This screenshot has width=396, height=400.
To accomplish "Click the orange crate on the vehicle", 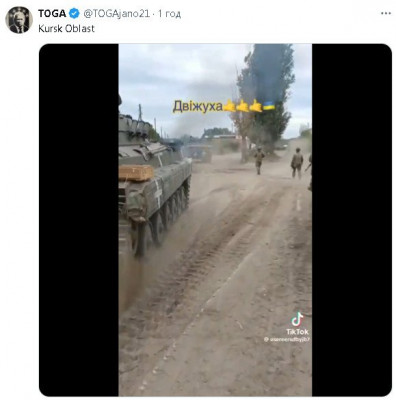I will (136, 173).
